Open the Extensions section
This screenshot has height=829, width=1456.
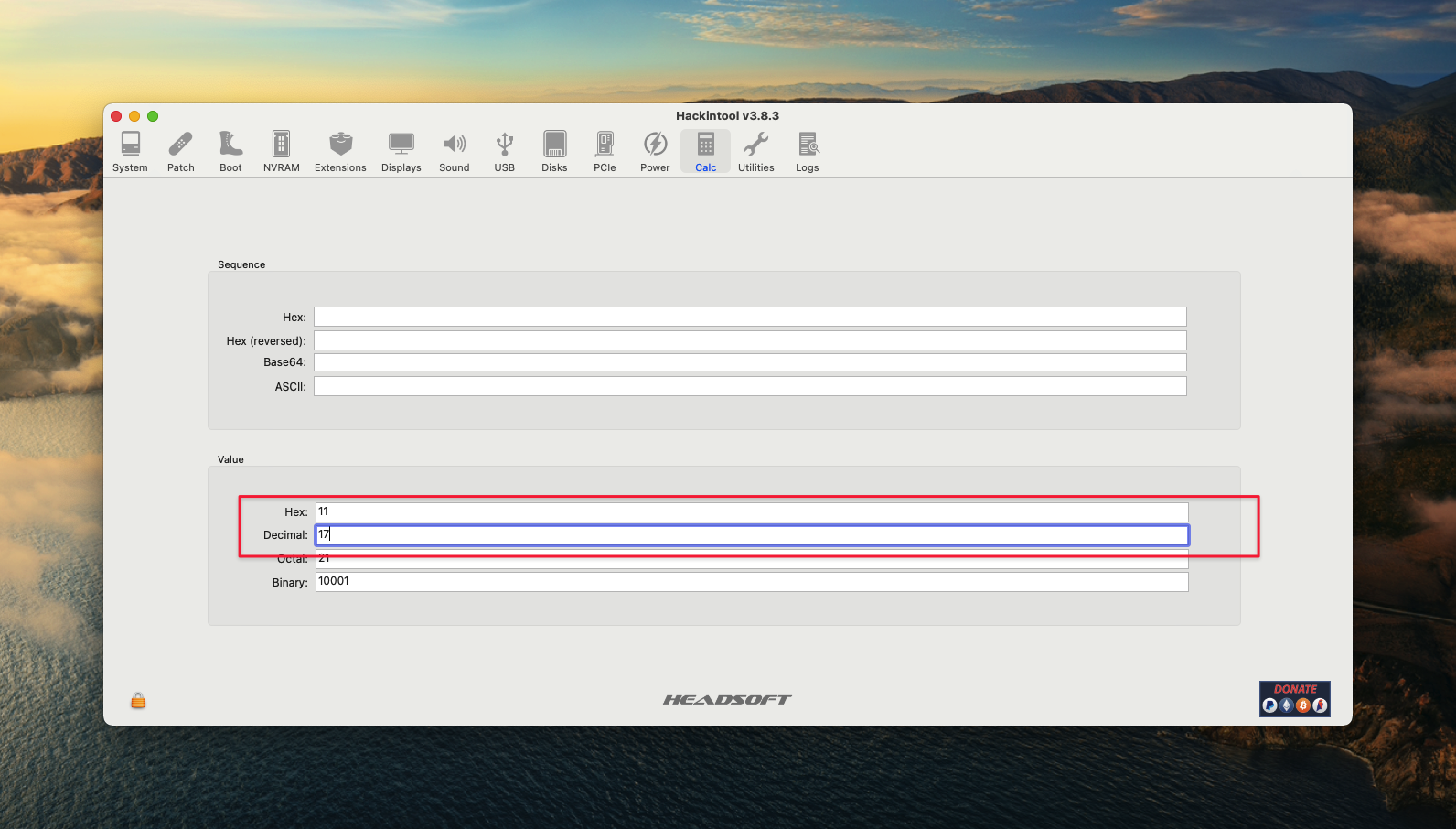tap(340, 151)
